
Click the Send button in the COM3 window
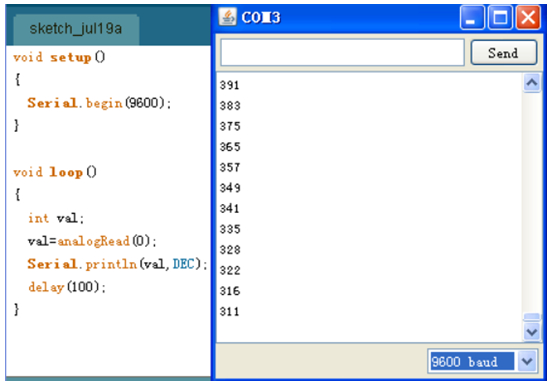tap(504, 53)
